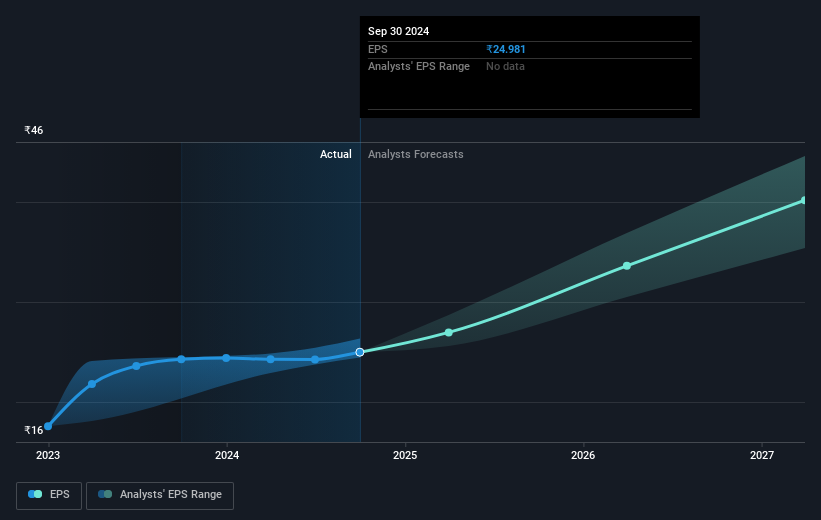Click the 2023 x-axis label

pos(48,456)
